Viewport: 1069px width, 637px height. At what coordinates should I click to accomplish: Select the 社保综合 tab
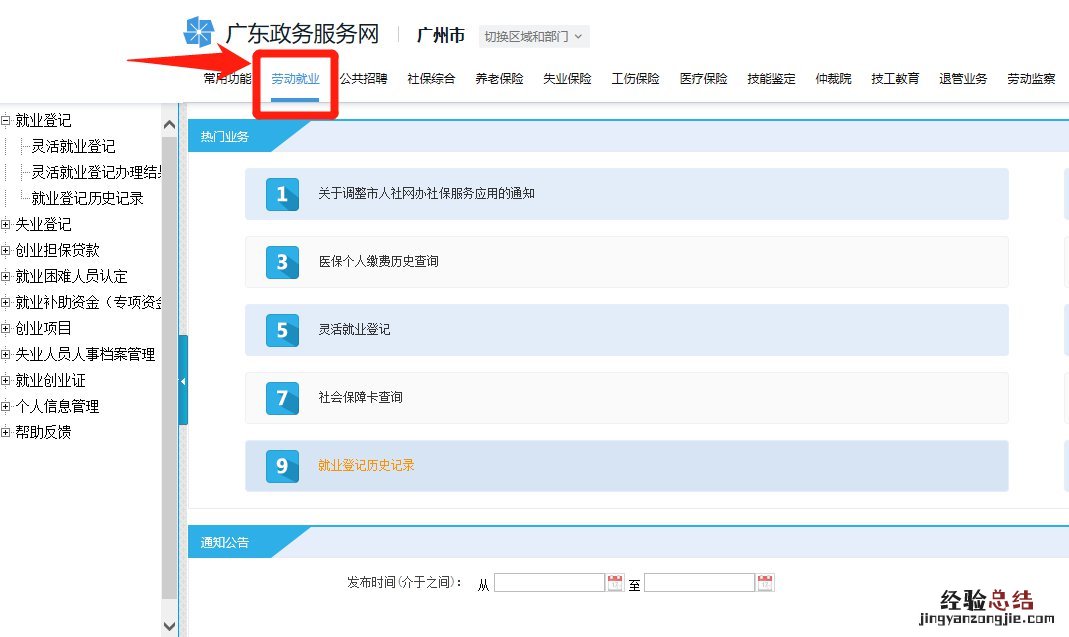(431, 78)
